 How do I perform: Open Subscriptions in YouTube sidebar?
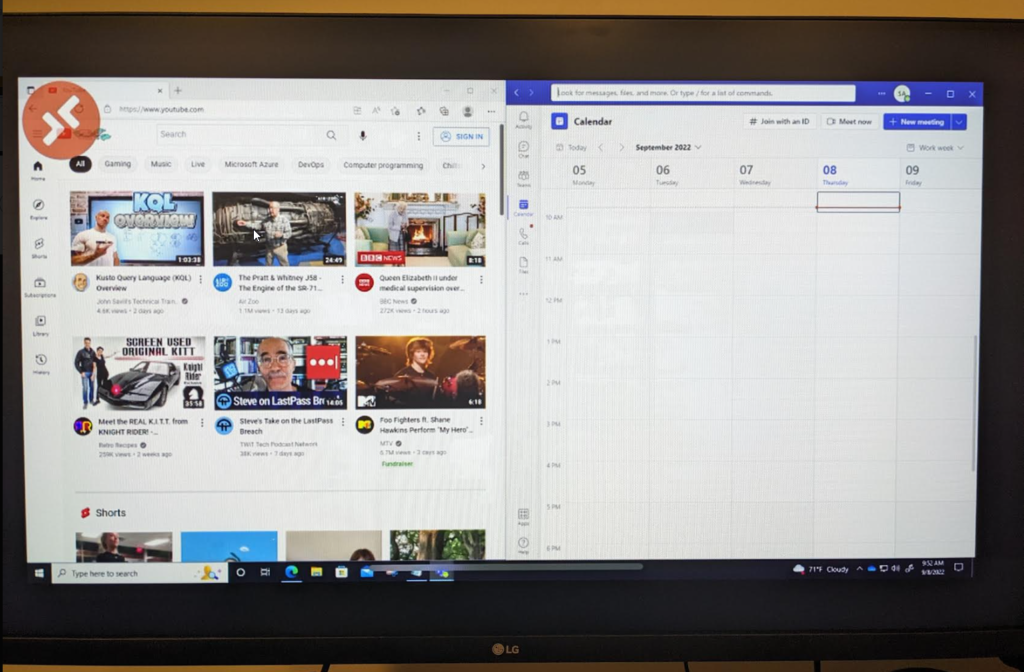(39, 286)
